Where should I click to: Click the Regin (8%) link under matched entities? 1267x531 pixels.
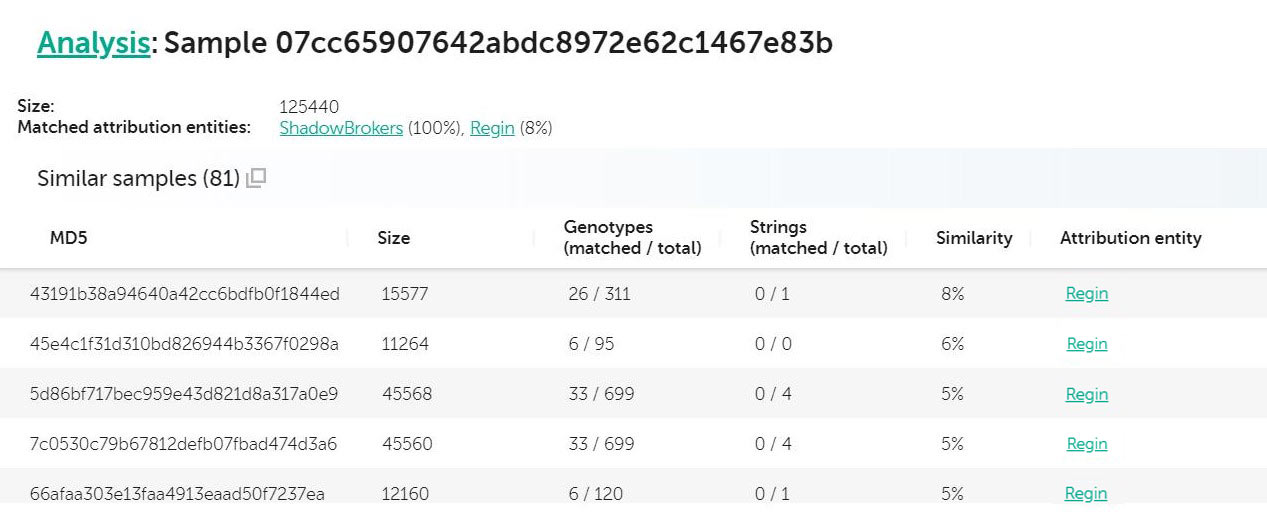click(492, 128)
